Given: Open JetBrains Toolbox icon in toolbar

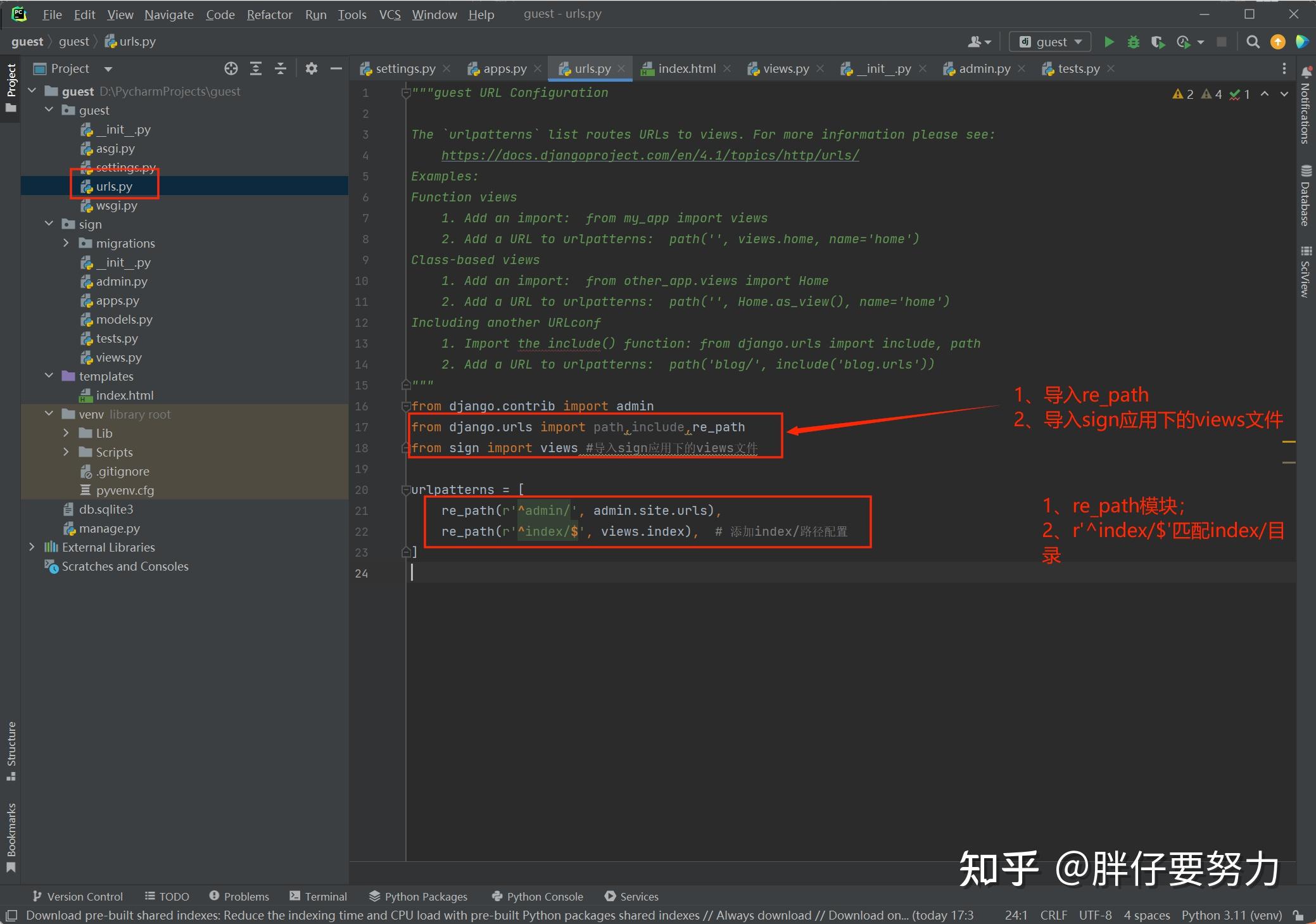Looking at the screenshot, I should tap(1301, 42).
